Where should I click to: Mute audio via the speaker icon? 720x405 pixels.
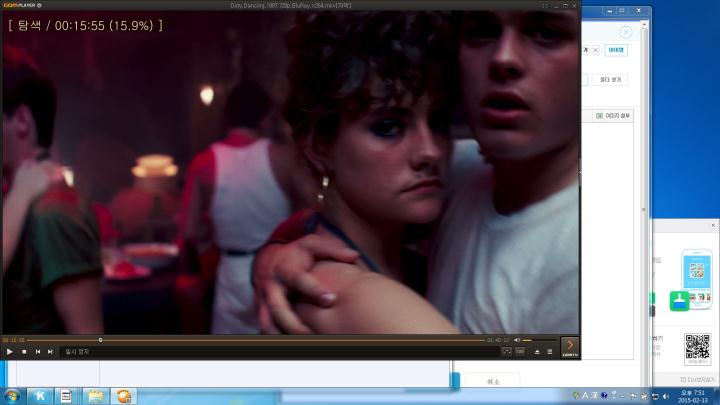(517, 340)
